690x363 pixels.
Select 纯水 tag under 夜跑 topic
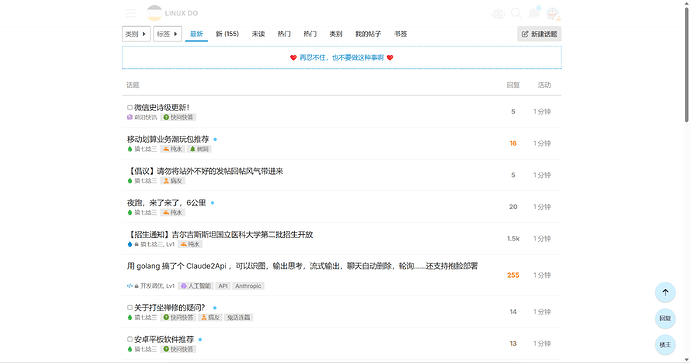click(172, 213)
